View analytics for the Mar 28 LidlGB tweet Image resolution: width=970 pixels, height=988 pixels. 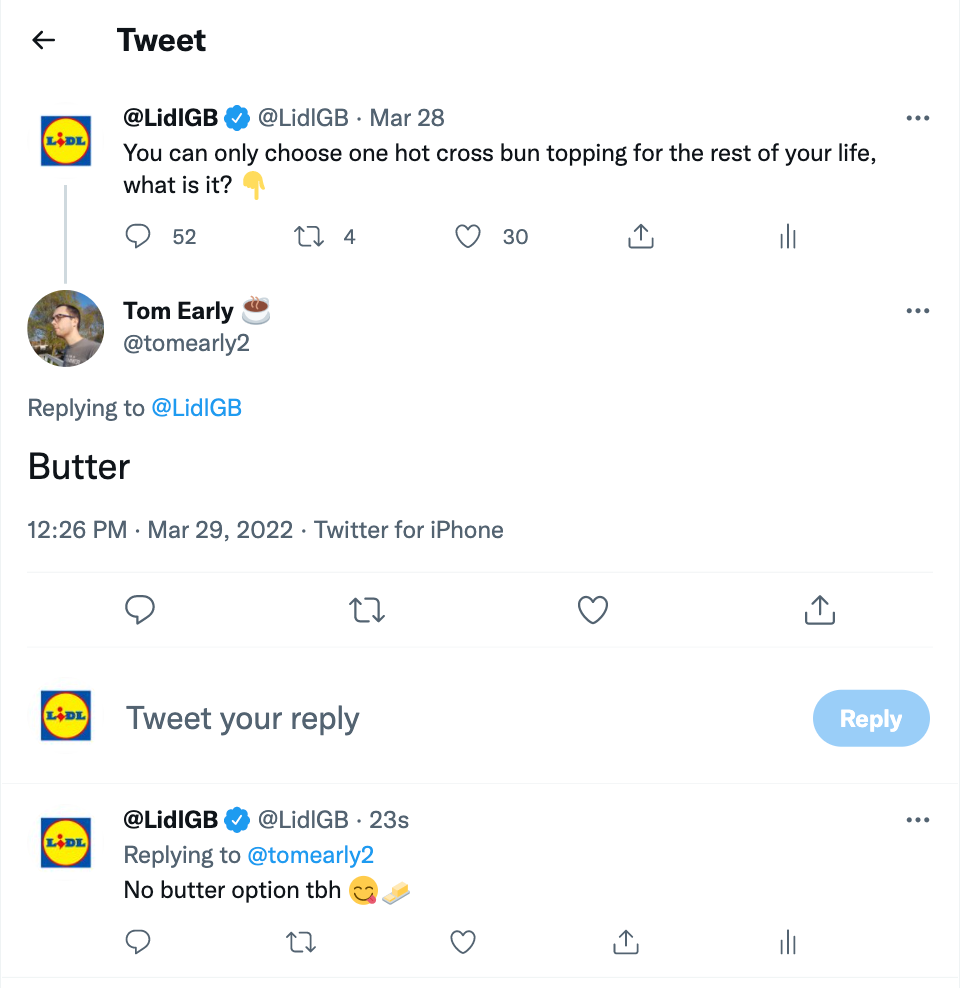click(788, 237)
